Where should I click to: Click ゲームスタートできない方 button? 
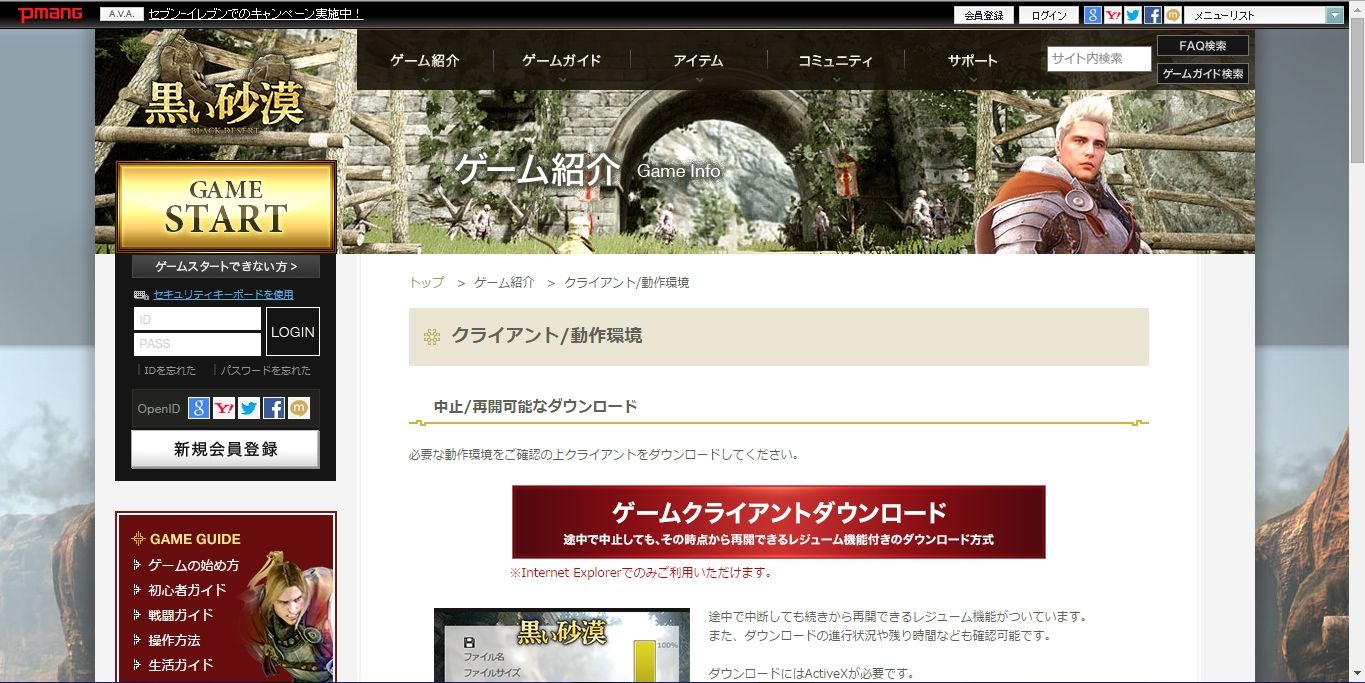[x=226, y=267]
